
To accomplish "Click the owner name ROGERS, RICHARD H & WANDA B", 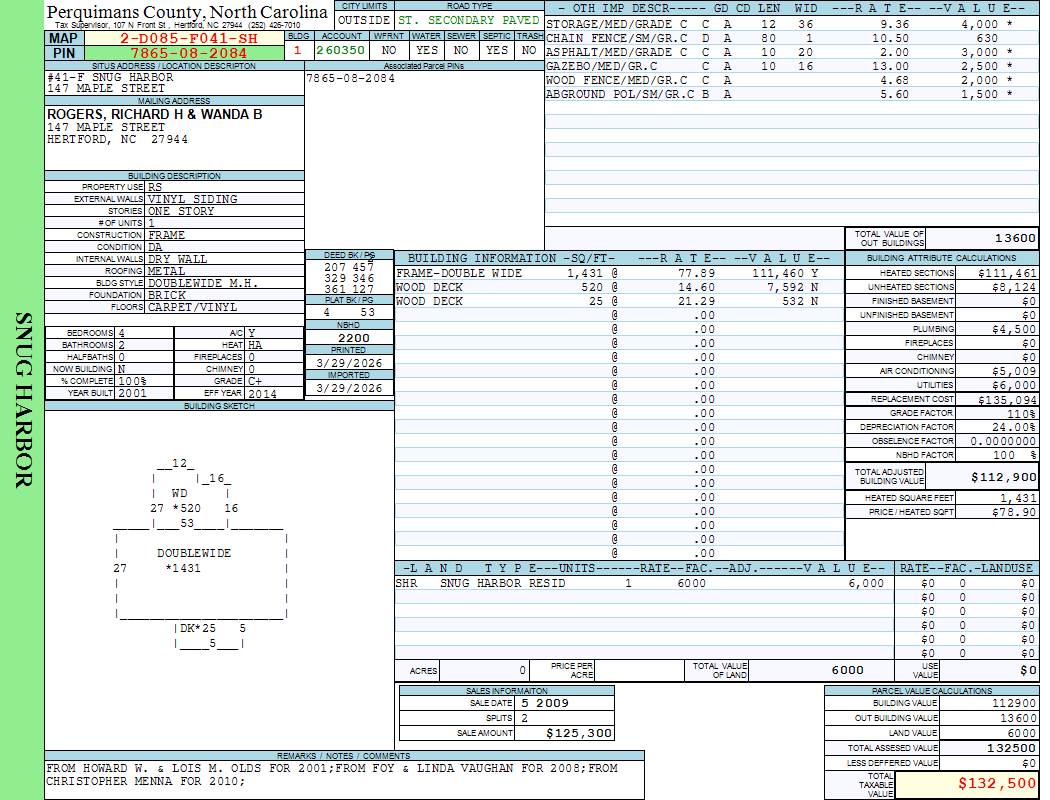I will tap(155, 115).
